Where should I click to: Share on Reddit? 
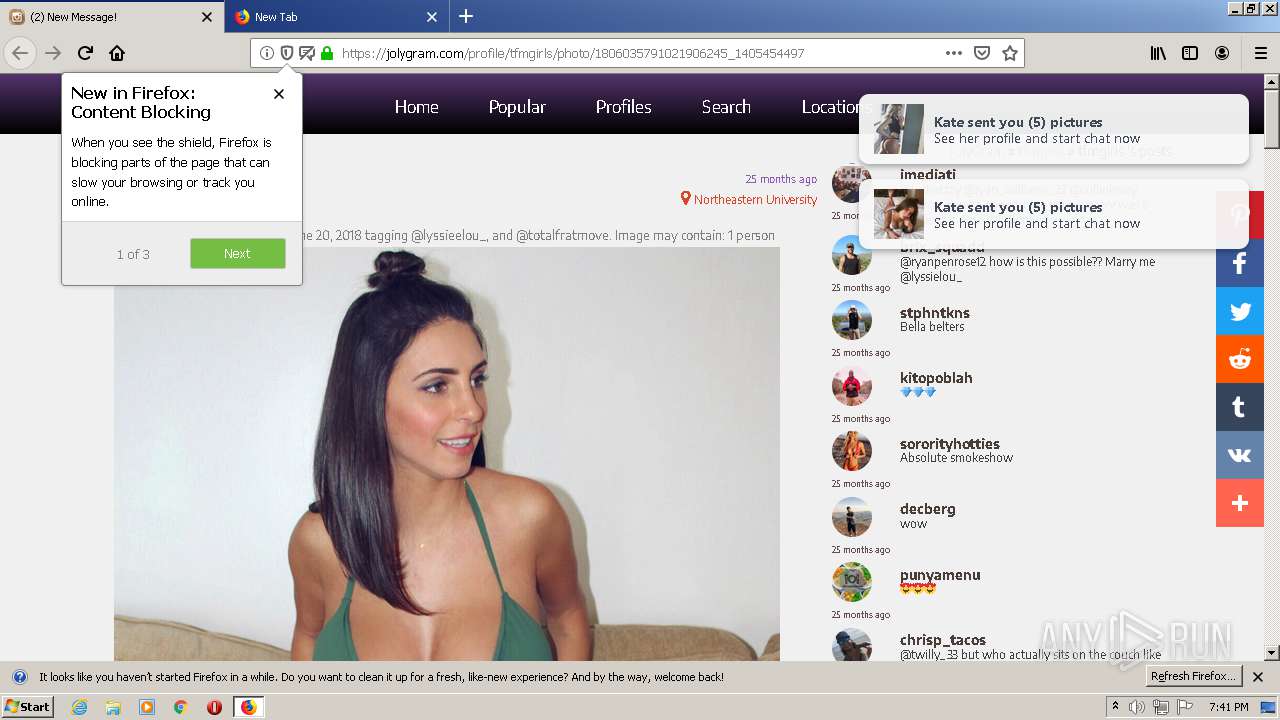click(1240, 359)
